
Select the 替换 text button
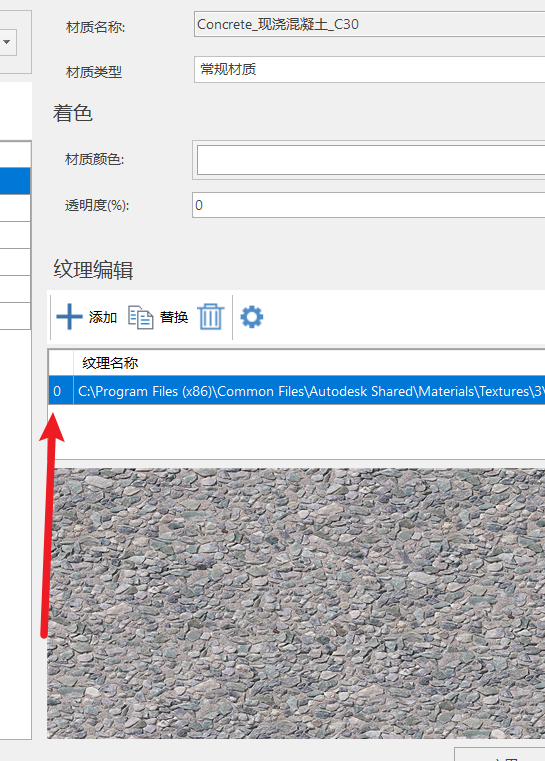(x=174, y=317)
